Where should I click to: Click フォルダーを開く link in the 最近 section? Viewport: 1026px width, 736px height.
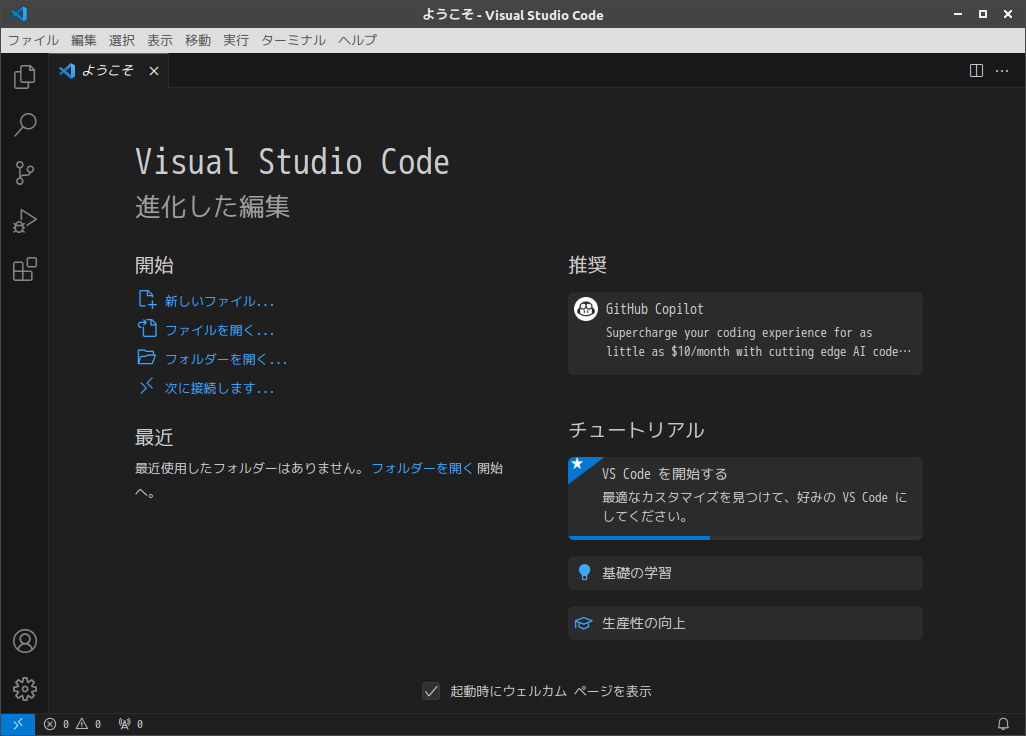pos(422,468)
